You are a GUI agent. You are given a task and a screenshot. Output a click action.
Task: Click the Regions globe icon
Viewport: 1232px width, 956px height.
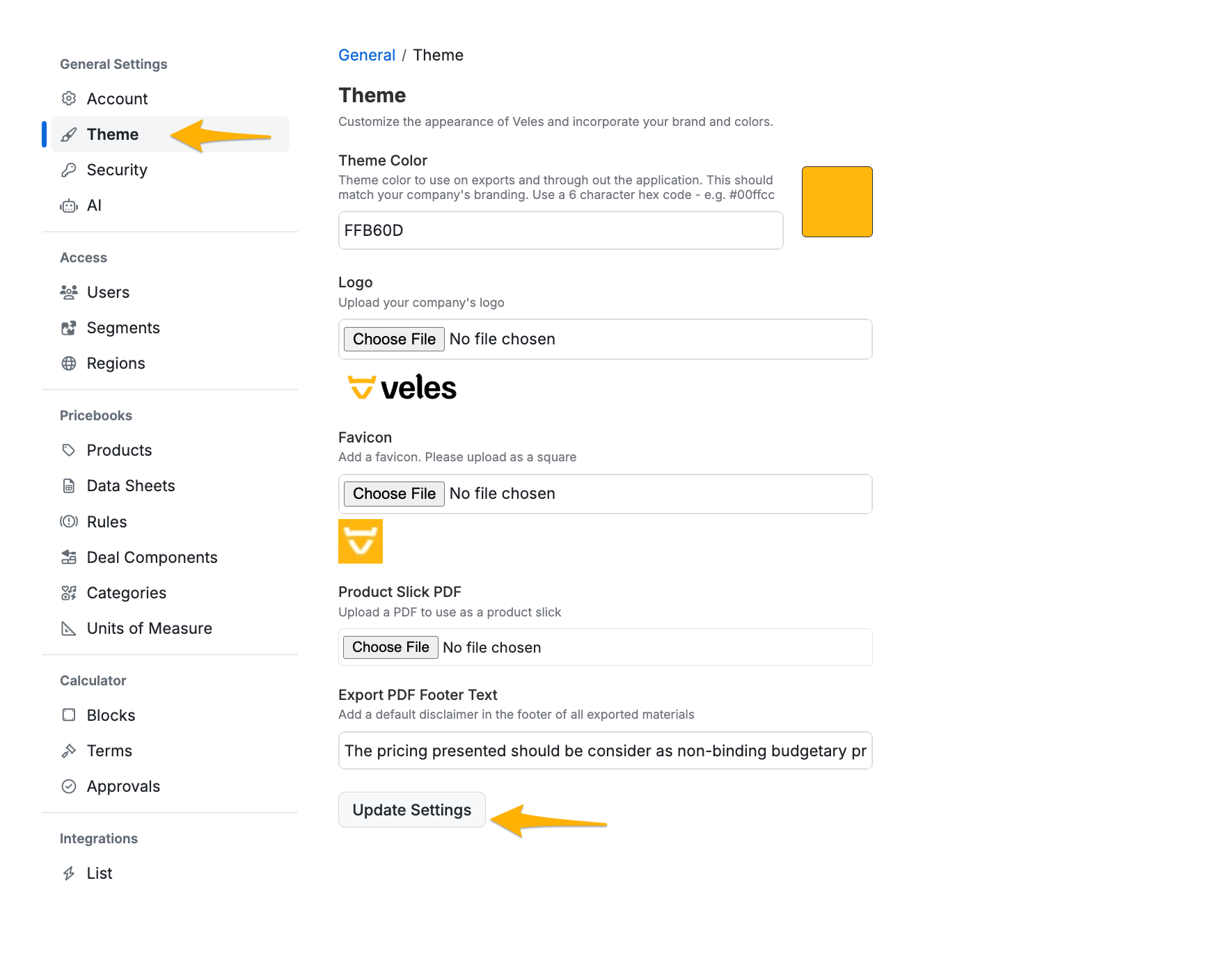point(69,363)
